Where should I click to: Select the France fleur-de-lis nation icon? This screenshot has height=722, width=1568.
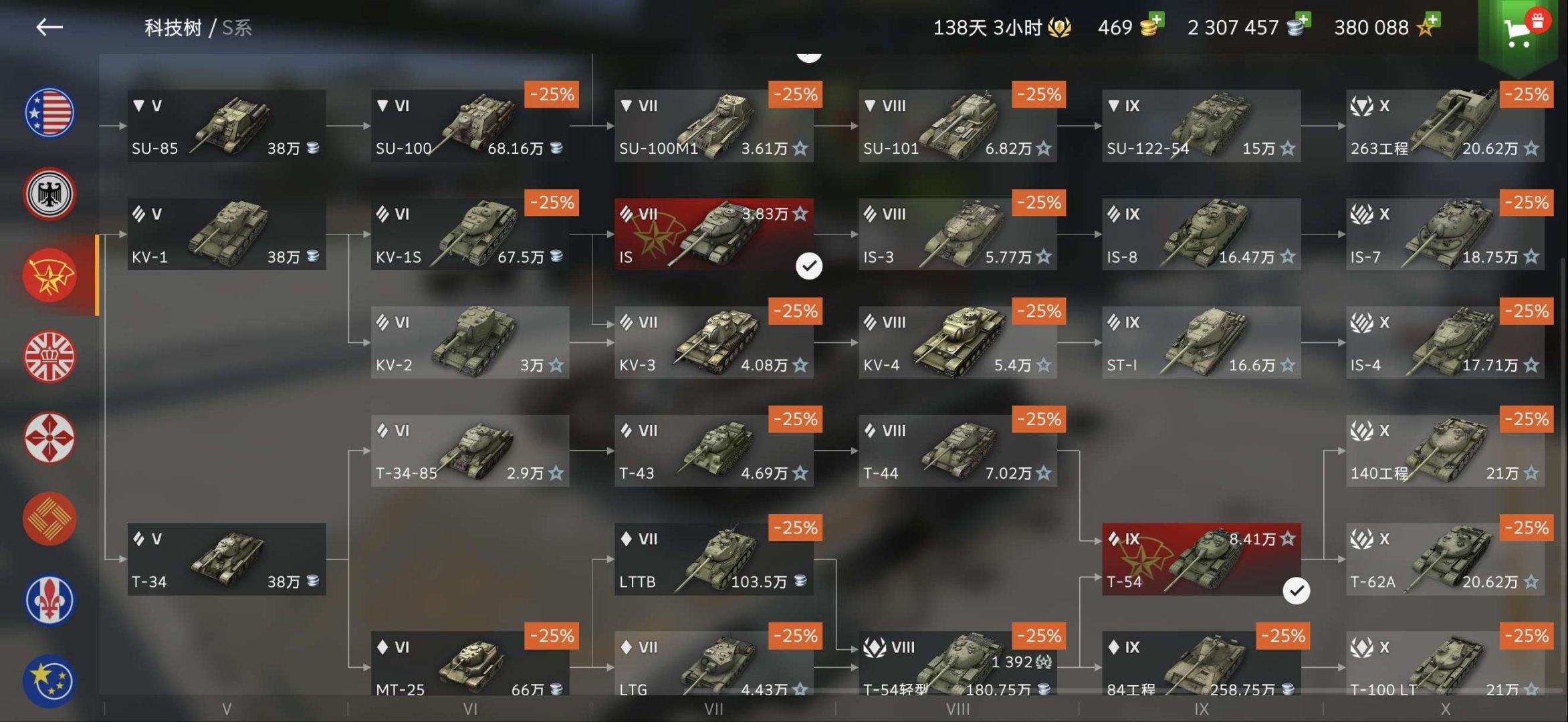(x=49, y=600)
